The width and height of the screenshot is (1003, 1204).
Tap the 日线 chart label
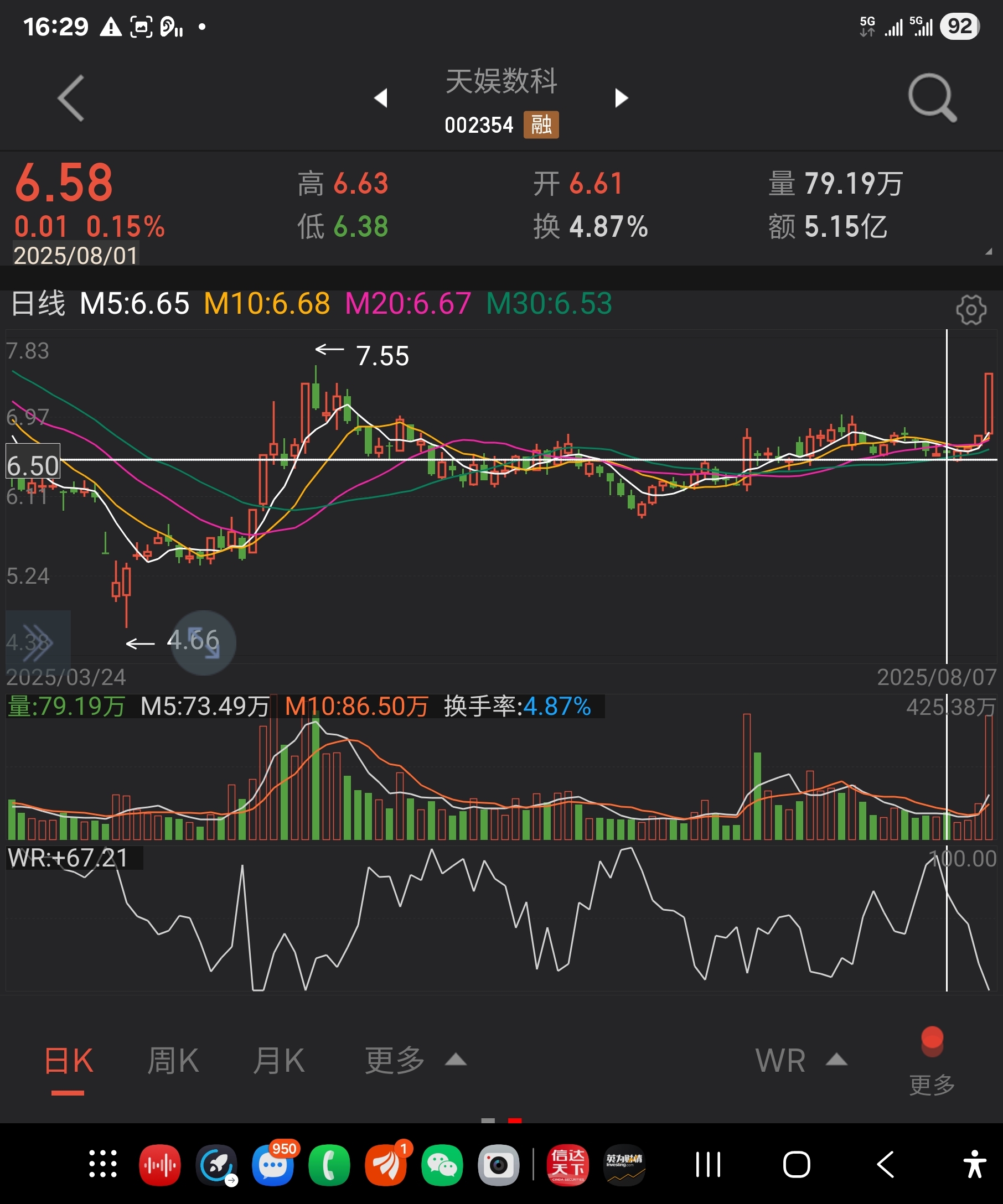[38, 303]
